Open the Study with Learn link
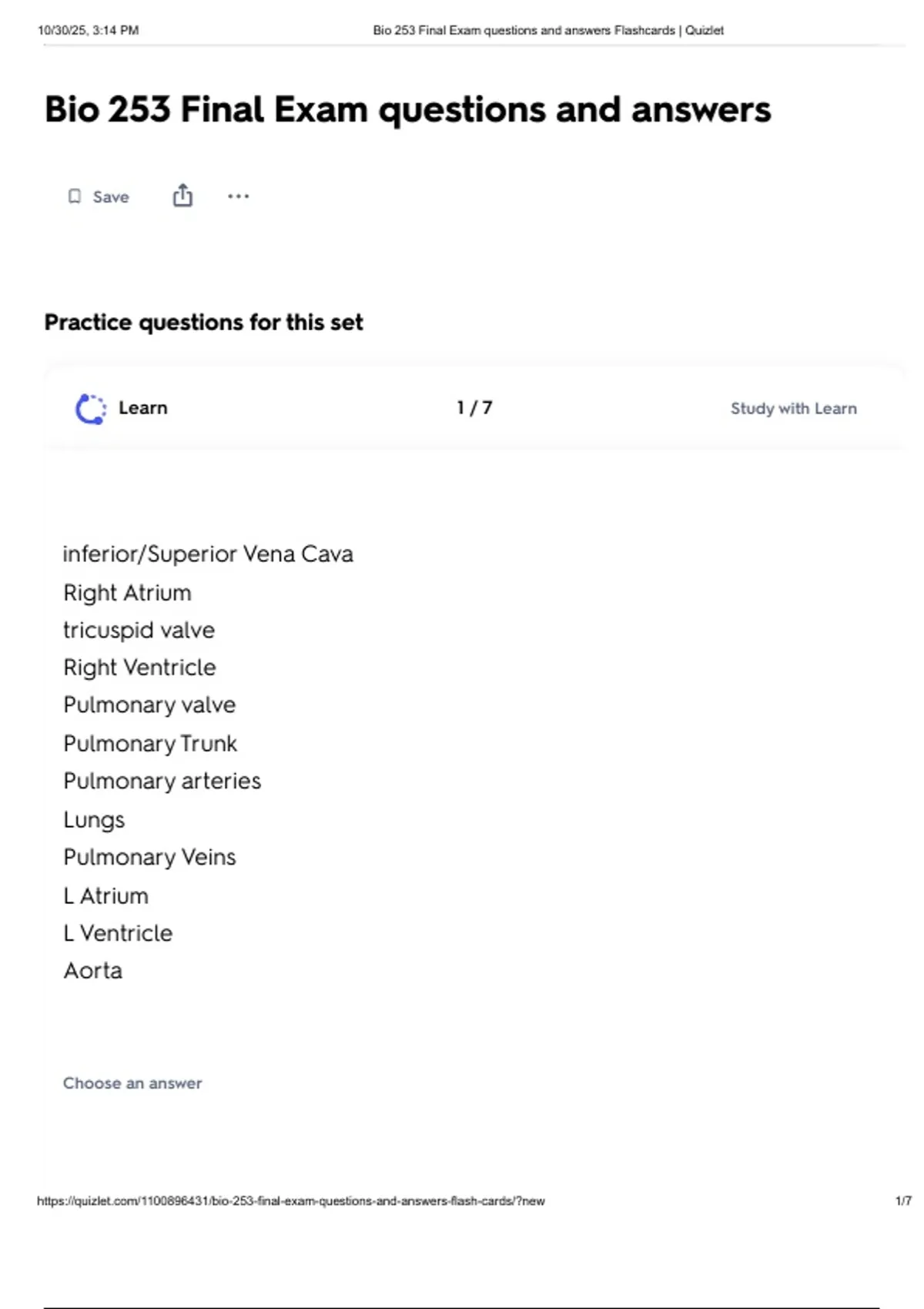The width and height of the screenshot is (924, 1309). 793,409
